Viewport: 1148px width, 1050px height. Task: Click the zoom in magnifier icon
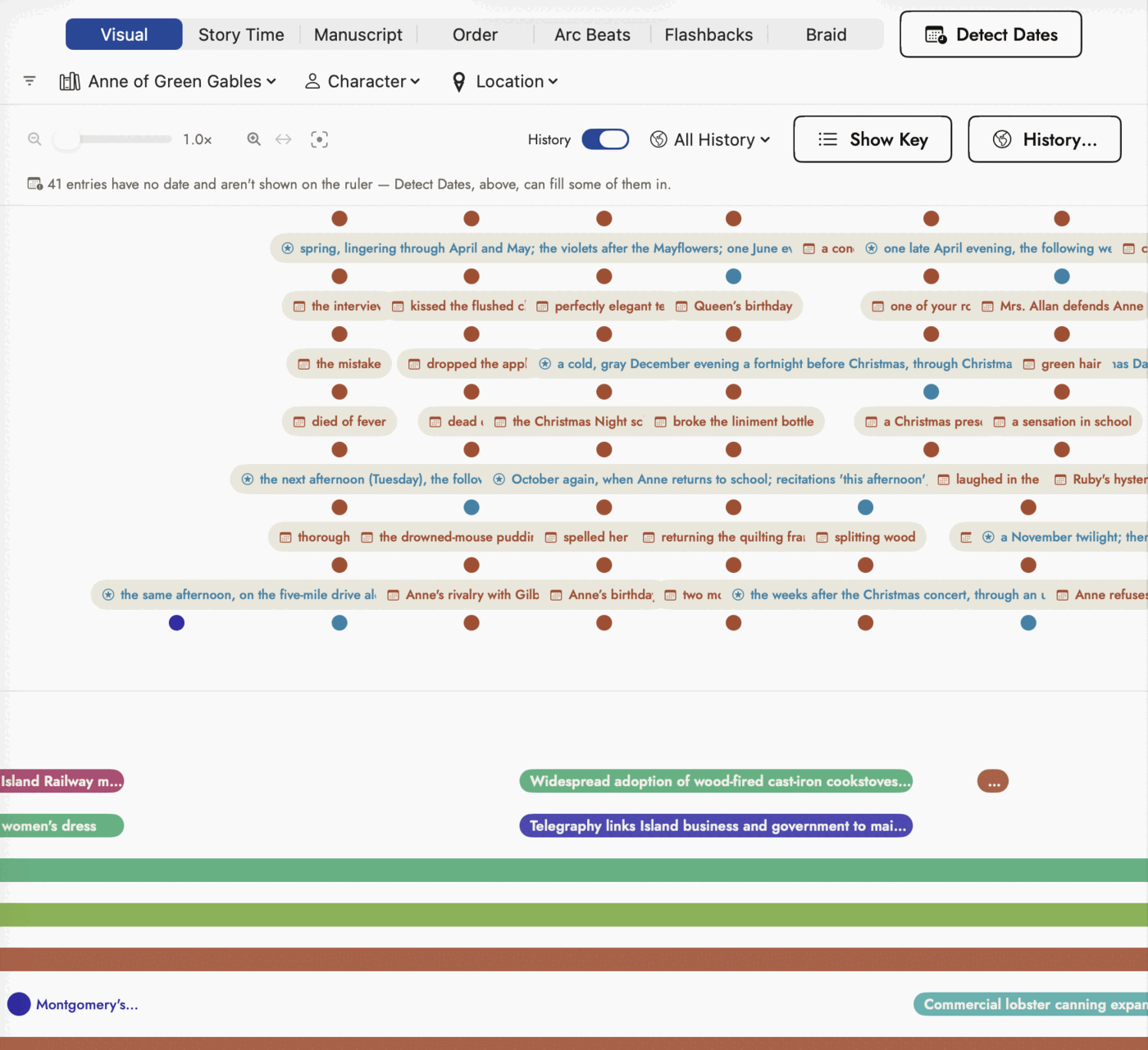[254, 139]
